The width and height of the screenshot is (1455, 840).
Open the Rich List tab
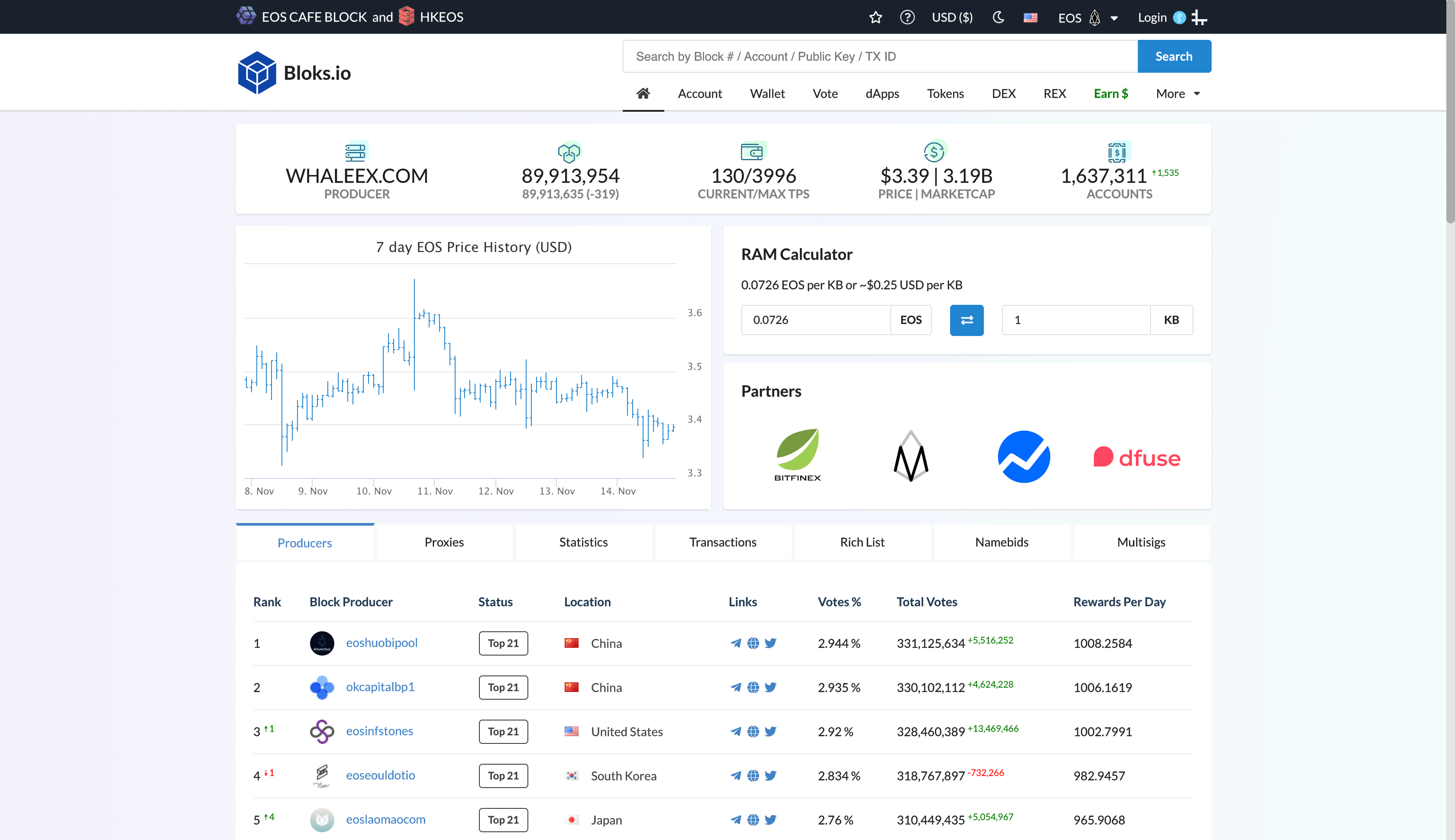coord(862,542)
